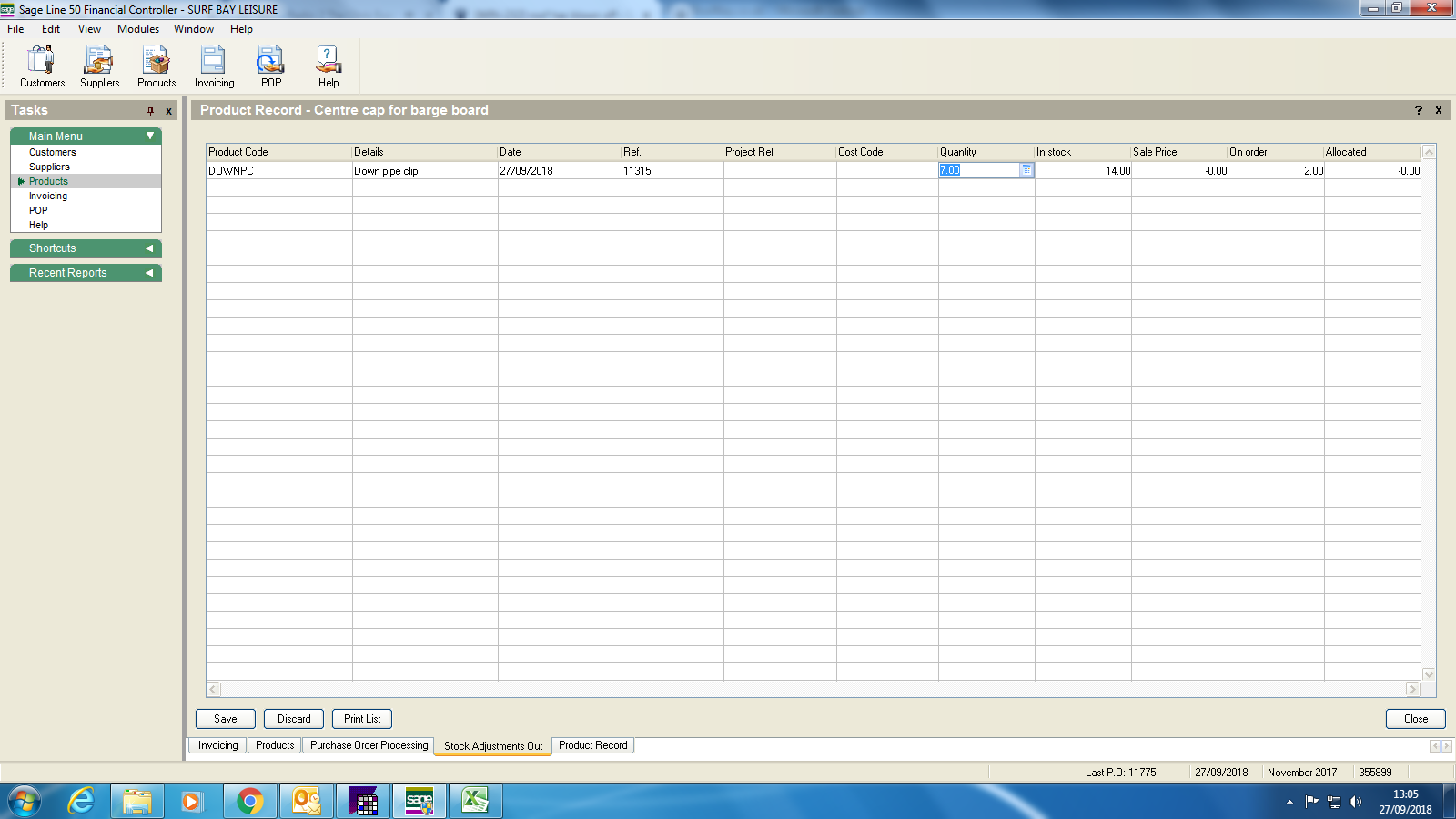Image resolution: width=1456 pixels, height=819 pixels.
Task: Open the Customers module toolbar icon
Action: coord(42,66)
